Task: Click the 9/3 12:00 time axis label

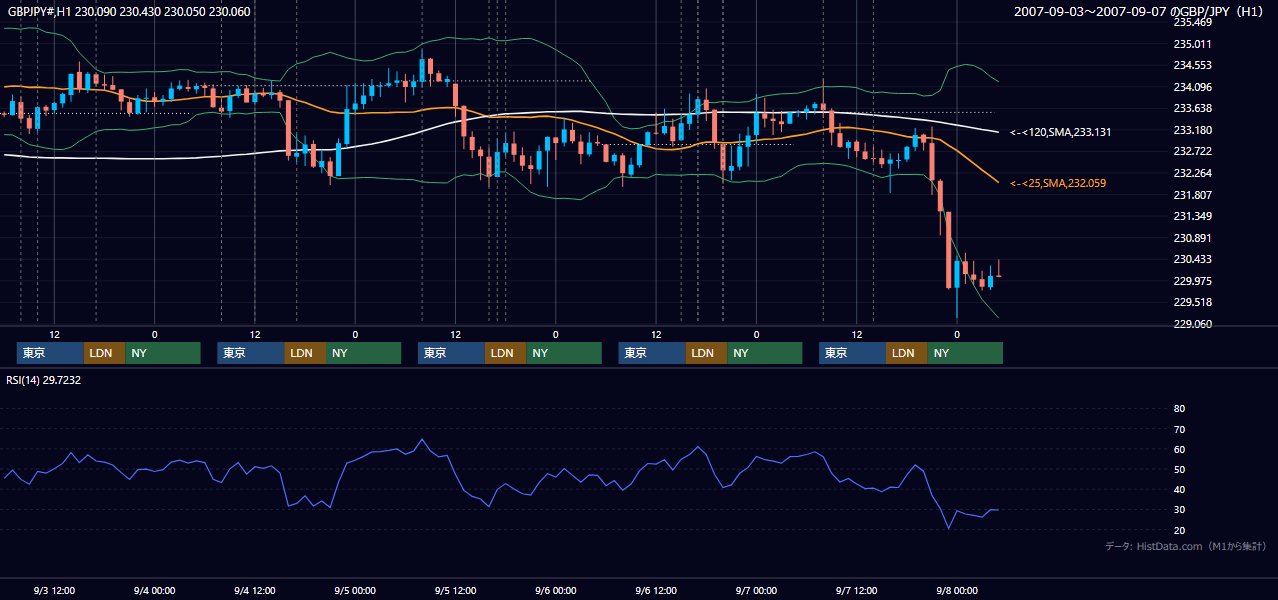Action: coord(55,591)
